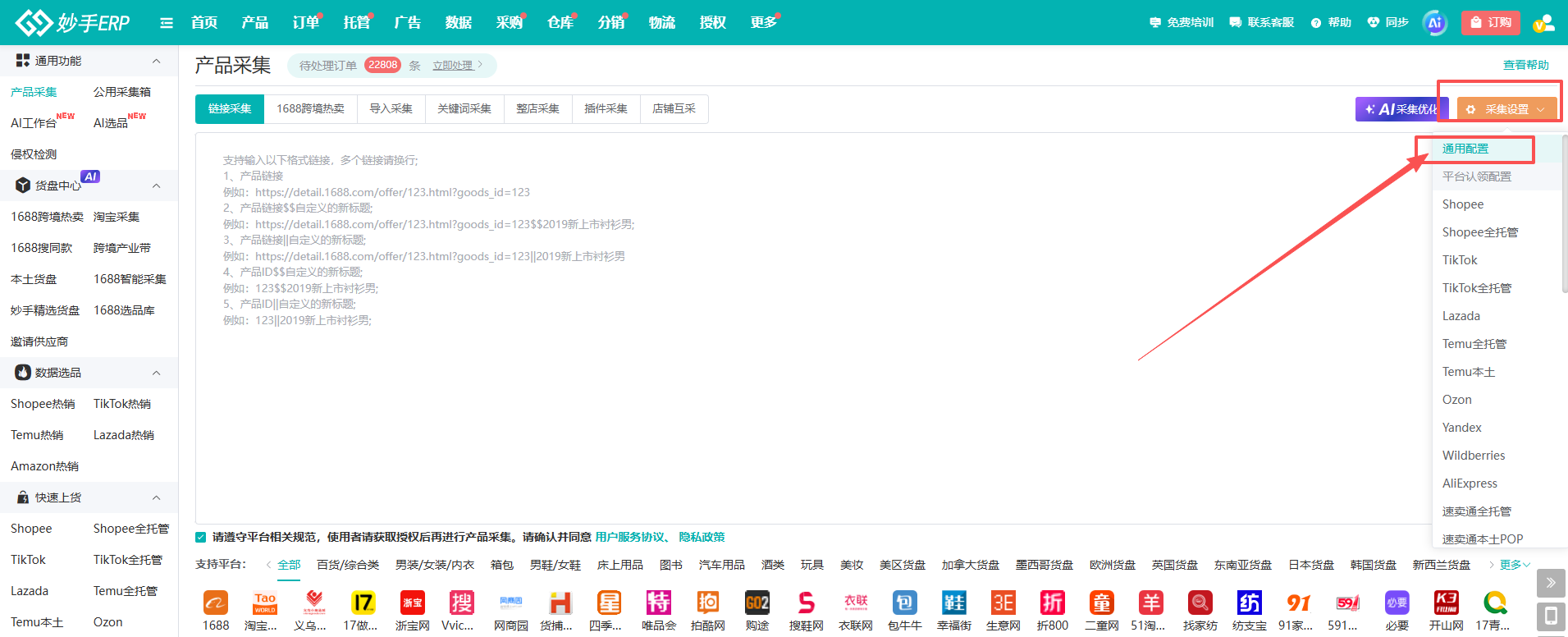
Task: Click 联系客服 in the top bar
Action: coord(1262,23)
